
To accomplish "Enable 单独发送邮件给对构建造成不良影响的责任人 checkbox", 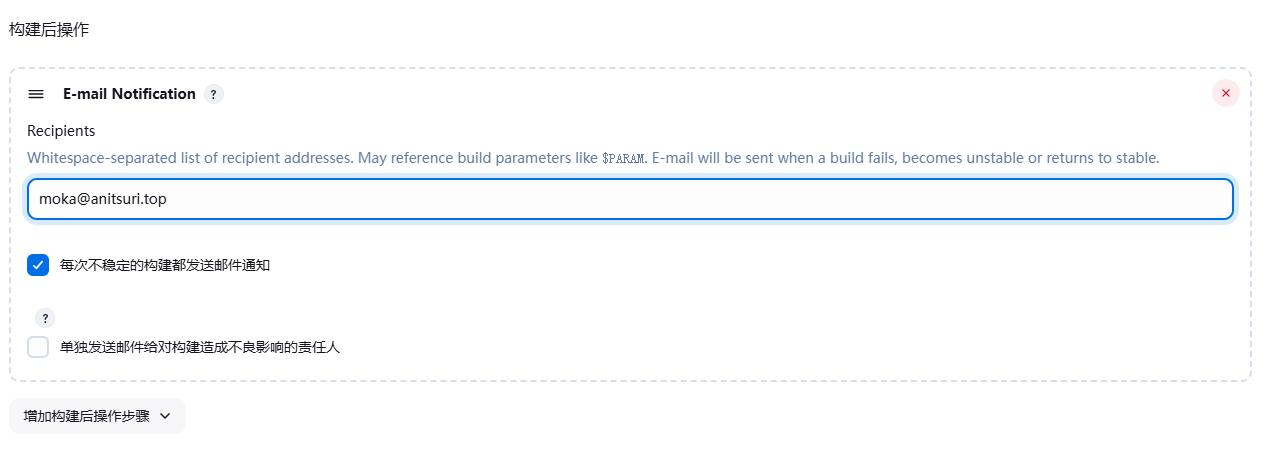I will [38, 347].
